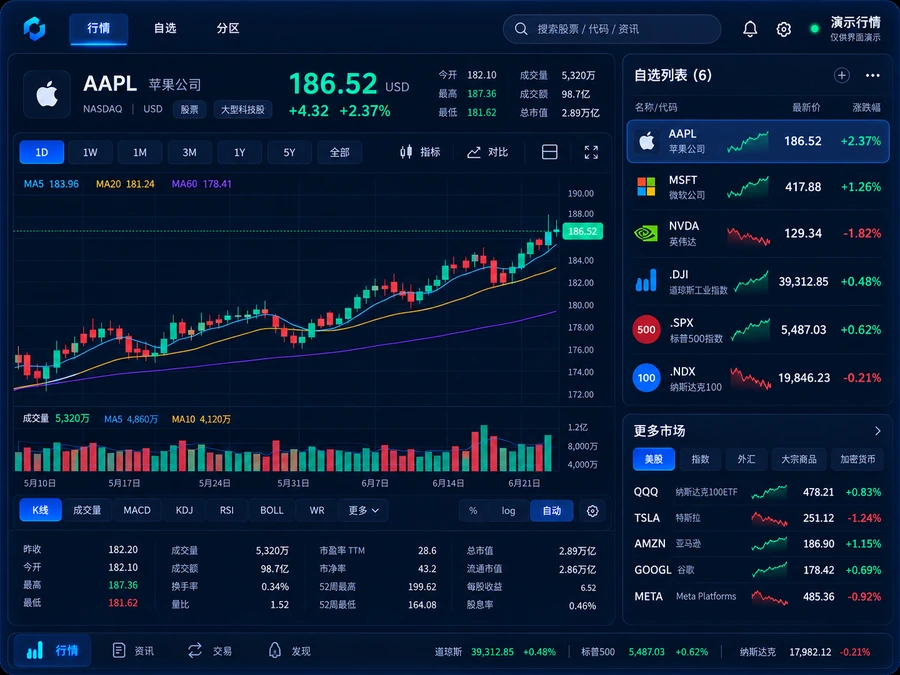This screenshot has height=675, width=900.
Task: Open the QQQ 纳斯达克100ETF row
Action: coord(758,492)
